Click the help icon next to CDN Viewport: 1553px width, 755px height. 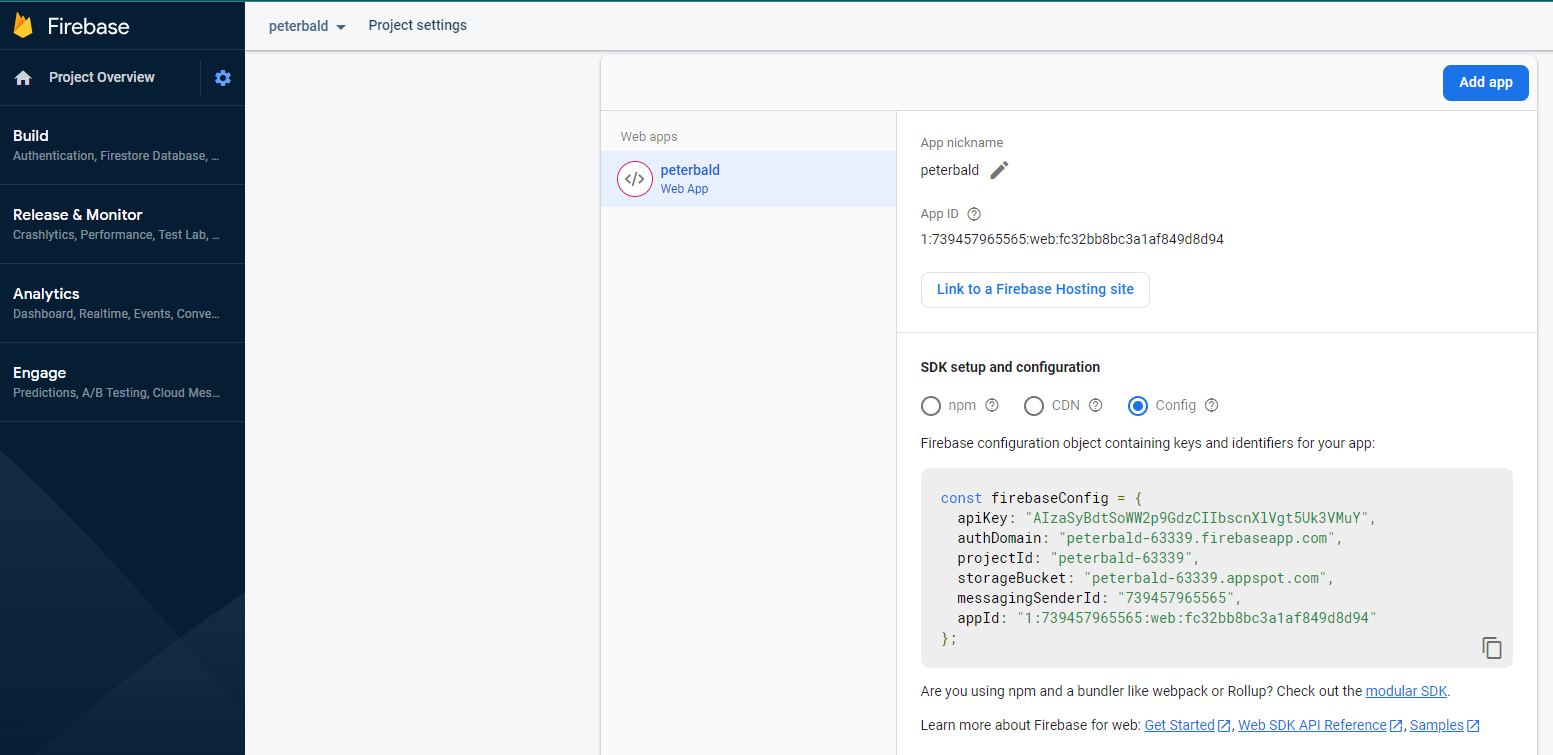[x=1095, y=405]
